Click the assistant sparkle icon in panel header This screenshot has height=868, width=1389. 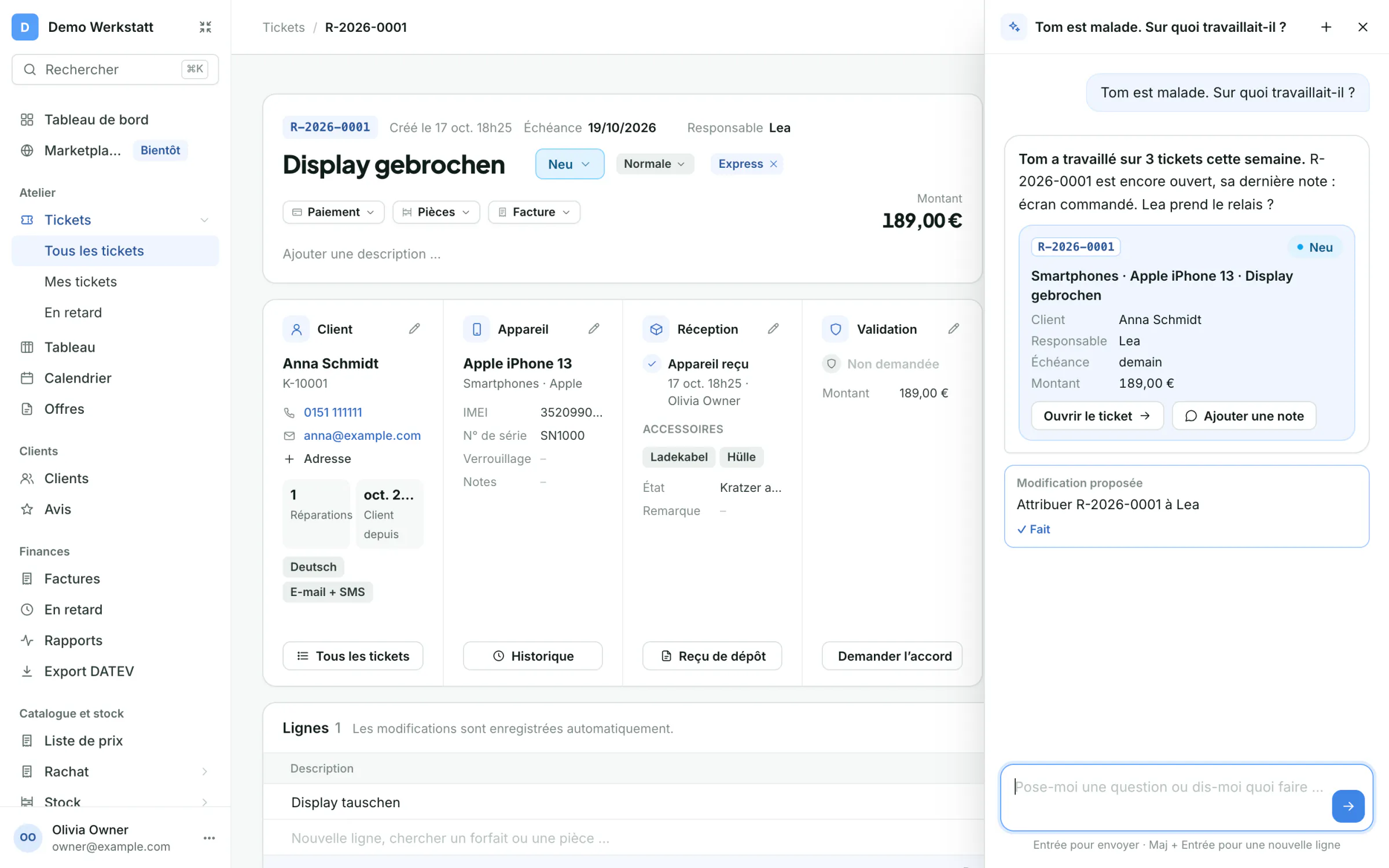(x=1014, y=27)
